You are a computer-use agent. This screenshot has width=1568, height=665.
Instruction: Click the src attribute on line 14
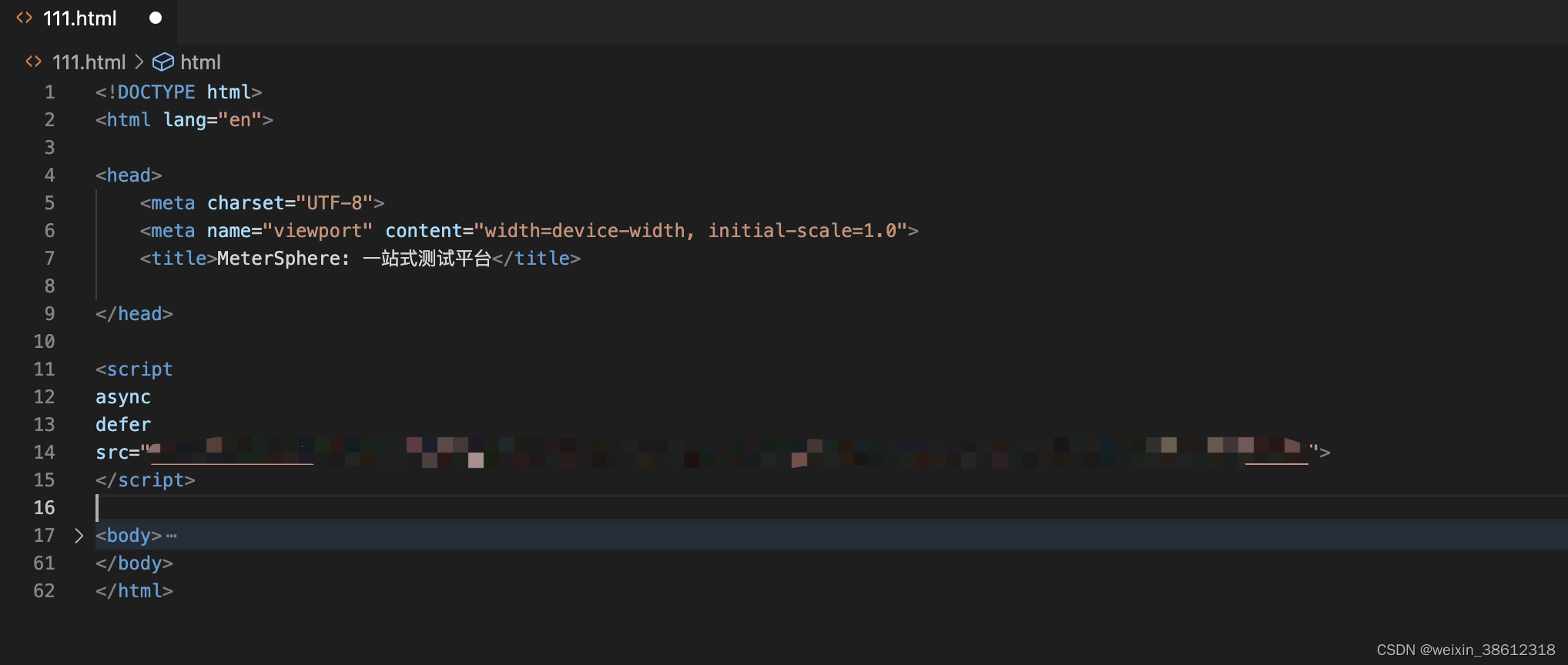(112, 453)
